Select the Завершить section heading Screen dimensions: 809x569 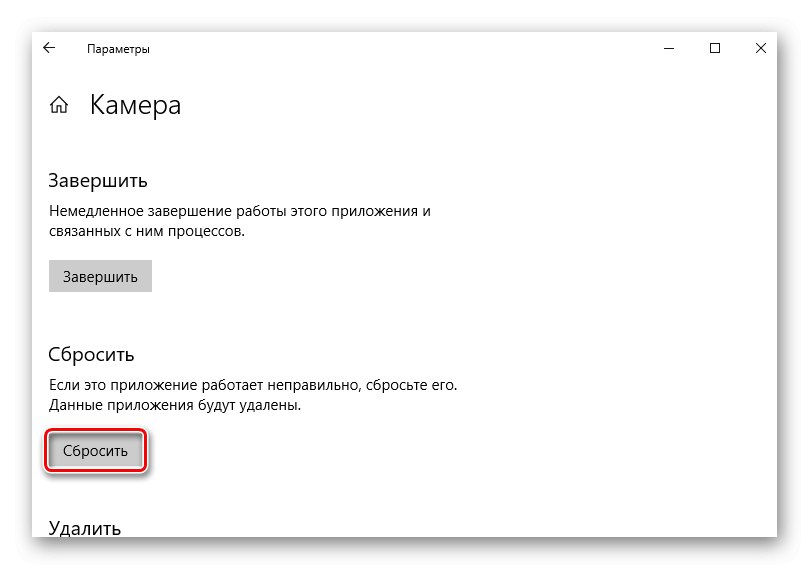pos(98,181)
